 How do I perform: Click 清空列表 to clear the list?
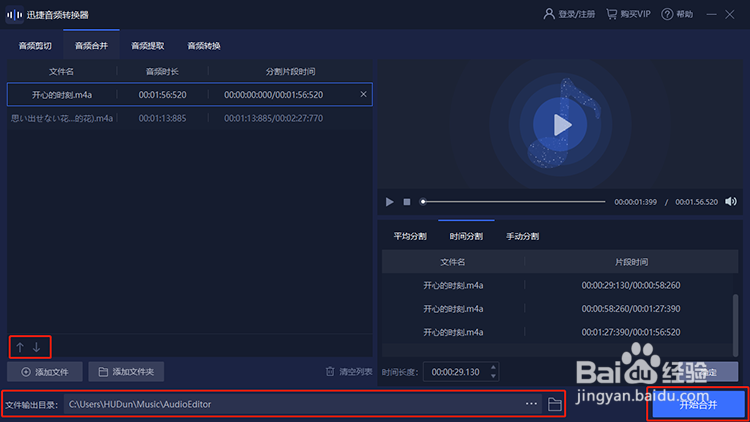[349, 372]
